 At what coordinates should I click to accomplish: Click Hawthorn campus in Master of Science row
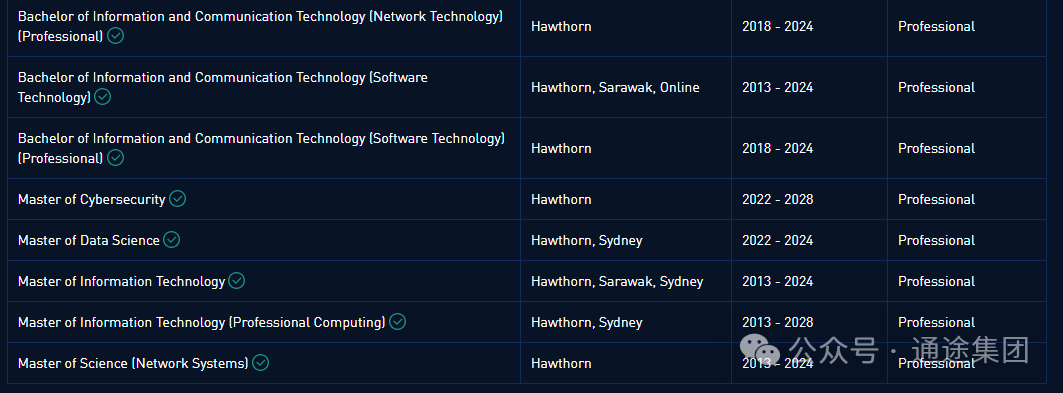561,363
